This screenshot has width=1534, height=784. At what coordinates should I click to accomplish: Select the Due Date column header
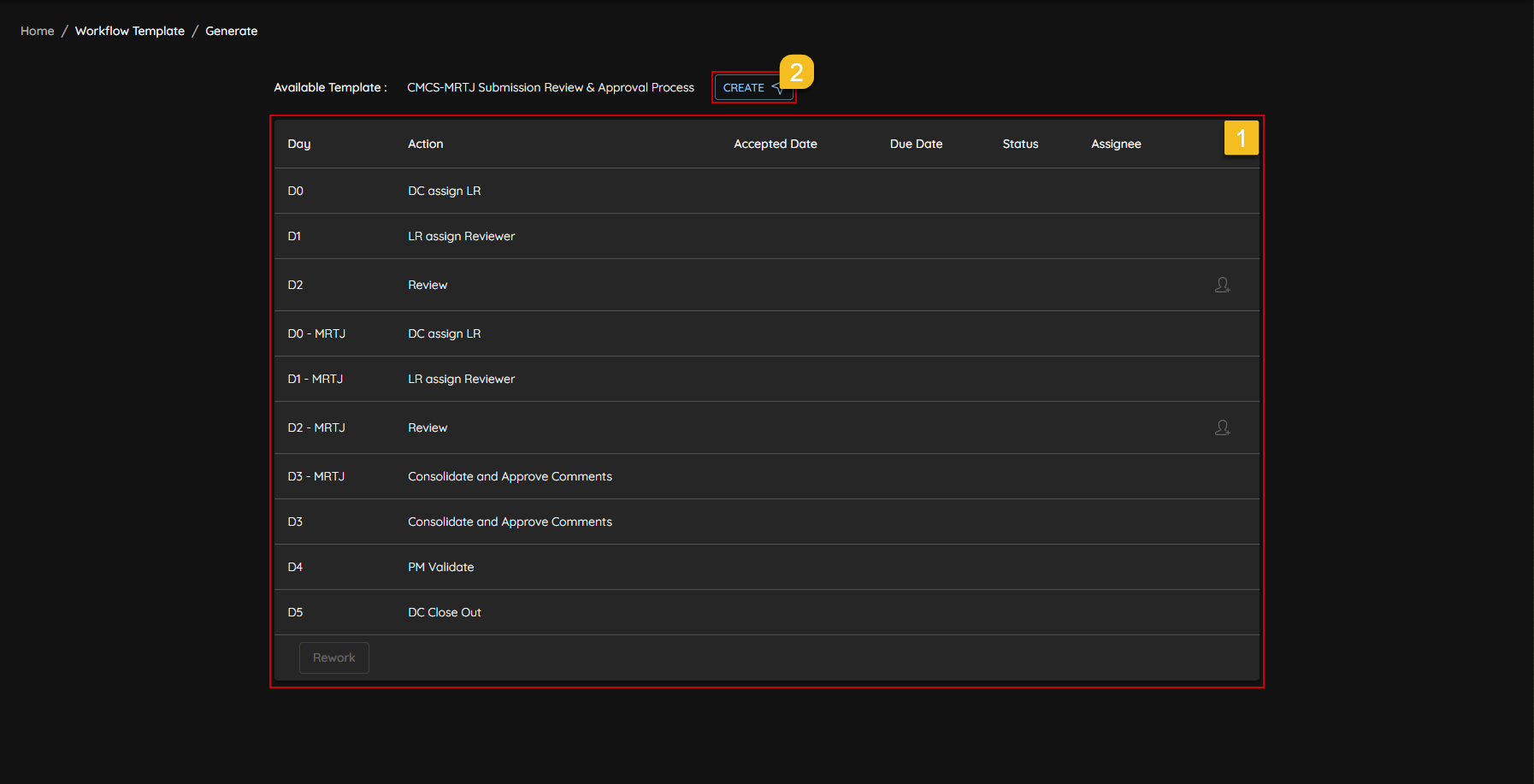coord(916,144)
